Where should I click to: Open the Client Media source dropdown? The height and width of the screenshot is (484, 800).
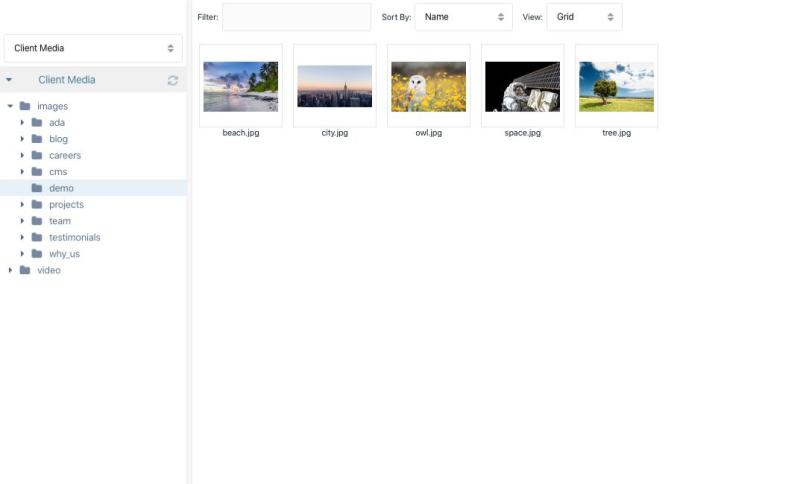click(93, 48)
